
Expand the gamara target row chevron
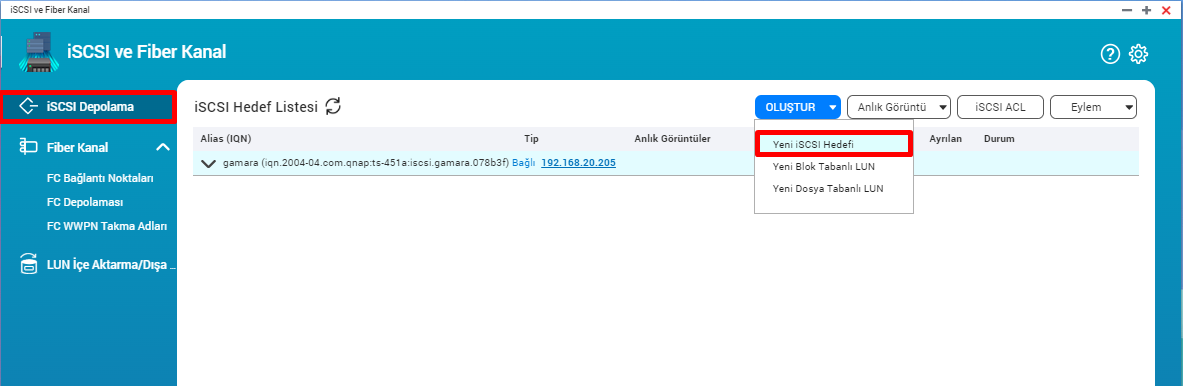click(209, 164)
